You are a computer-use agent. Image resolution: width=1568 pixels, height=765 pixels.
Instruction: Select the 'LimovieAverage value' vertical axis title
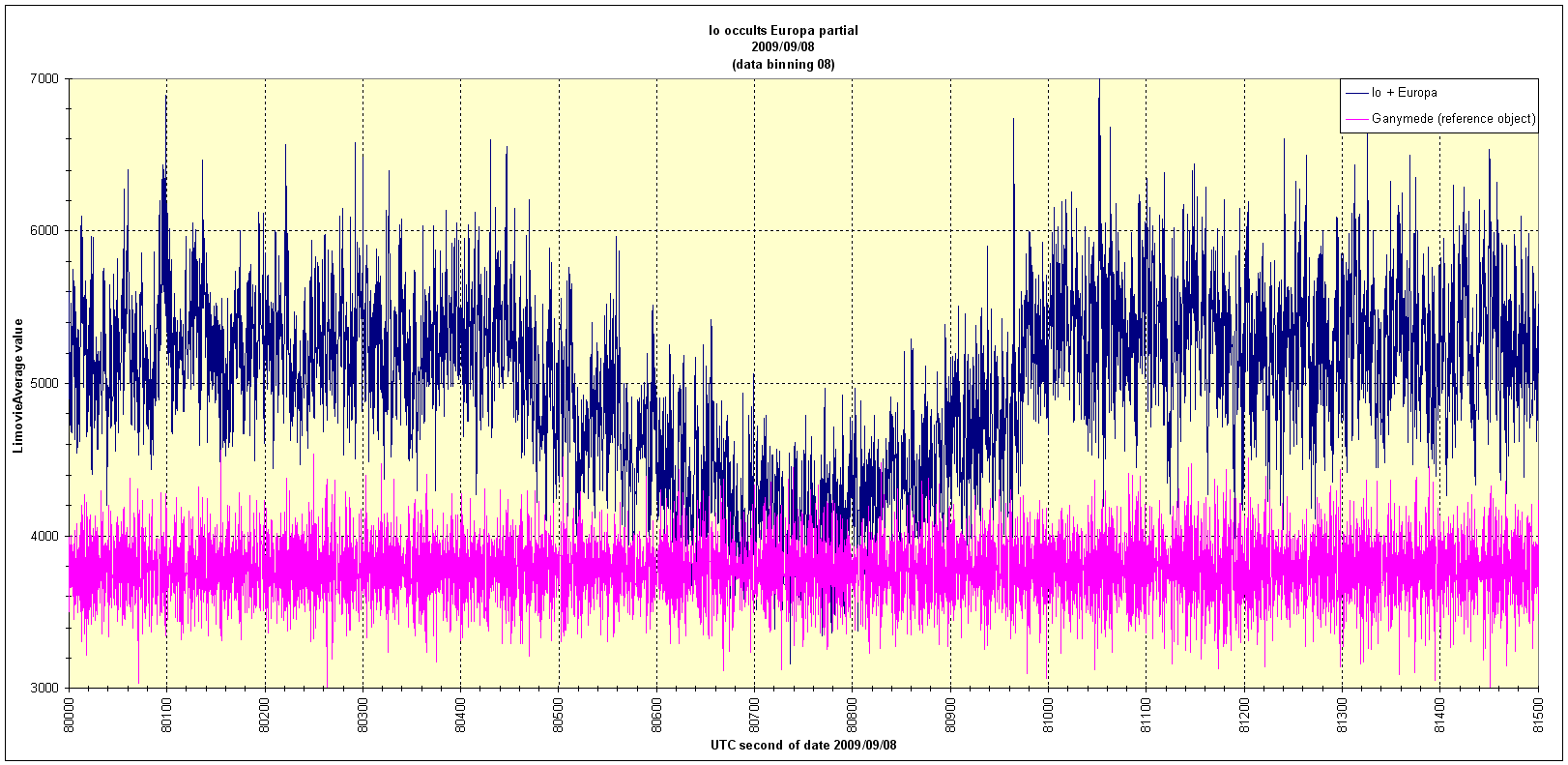tap(18, 385)
